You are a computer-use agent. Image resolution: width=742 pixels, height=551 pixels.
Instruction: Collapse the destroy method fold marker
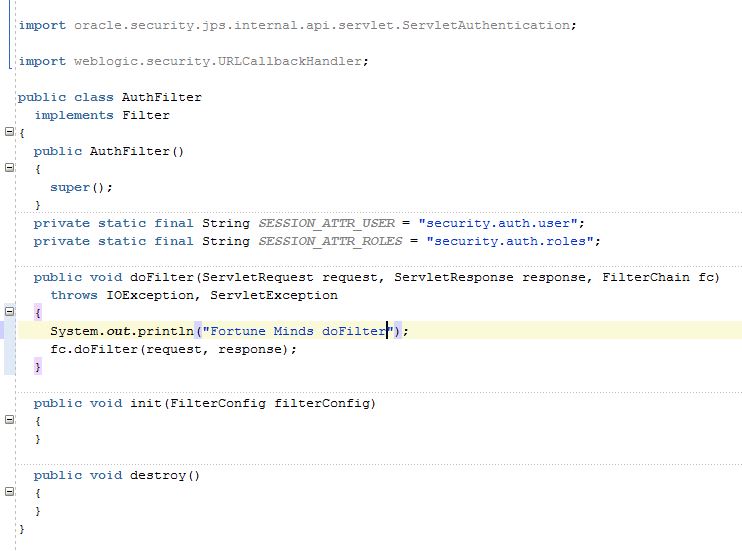click(9, 491)
